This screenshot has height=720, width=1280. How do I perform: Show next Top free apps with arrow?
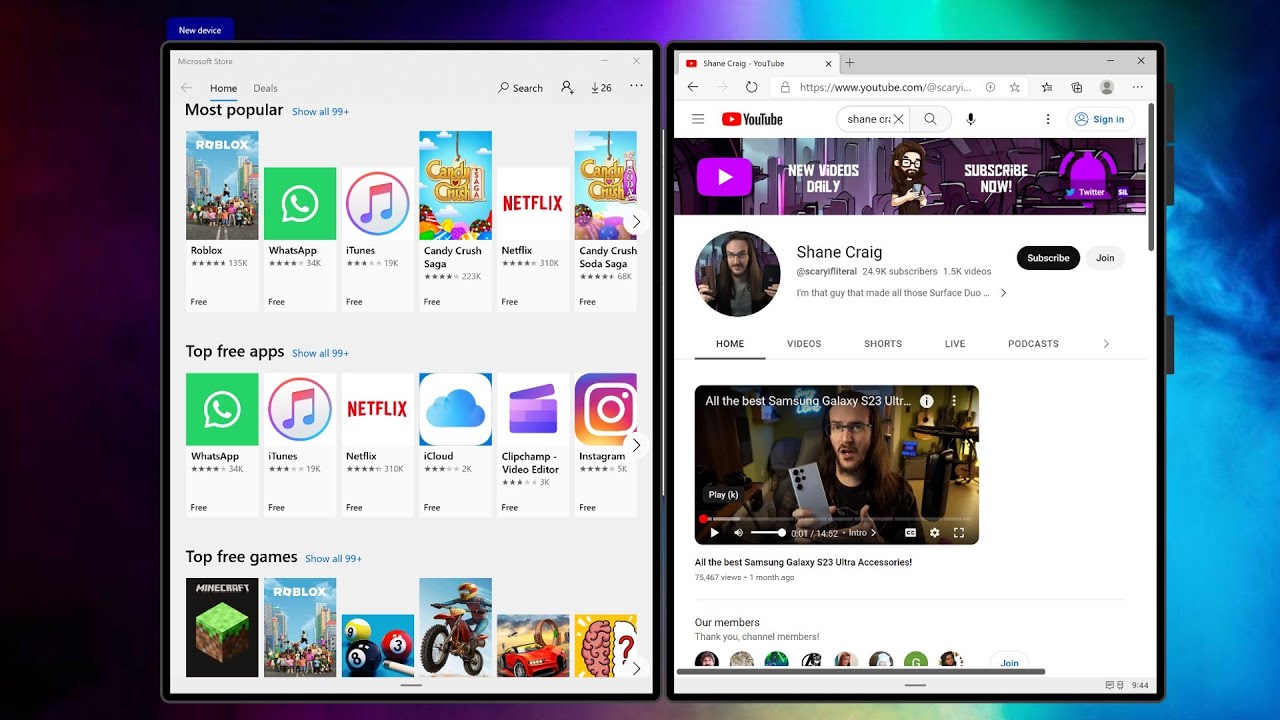click(636, 445)
